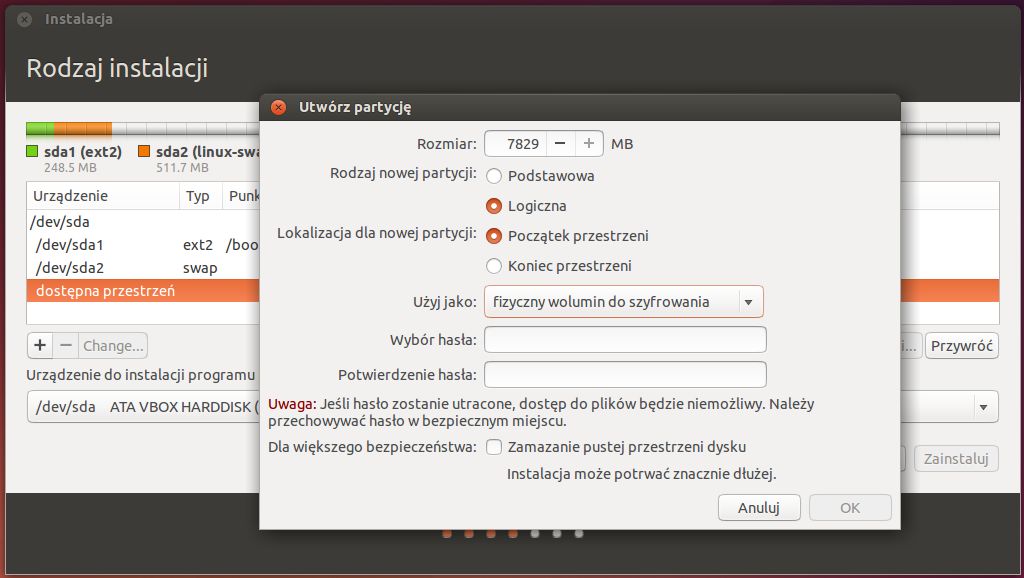This screenshot has width=1024, height=578.
Task: Click the Change... button
Action: pyautogui.click(x=111, y=344)
